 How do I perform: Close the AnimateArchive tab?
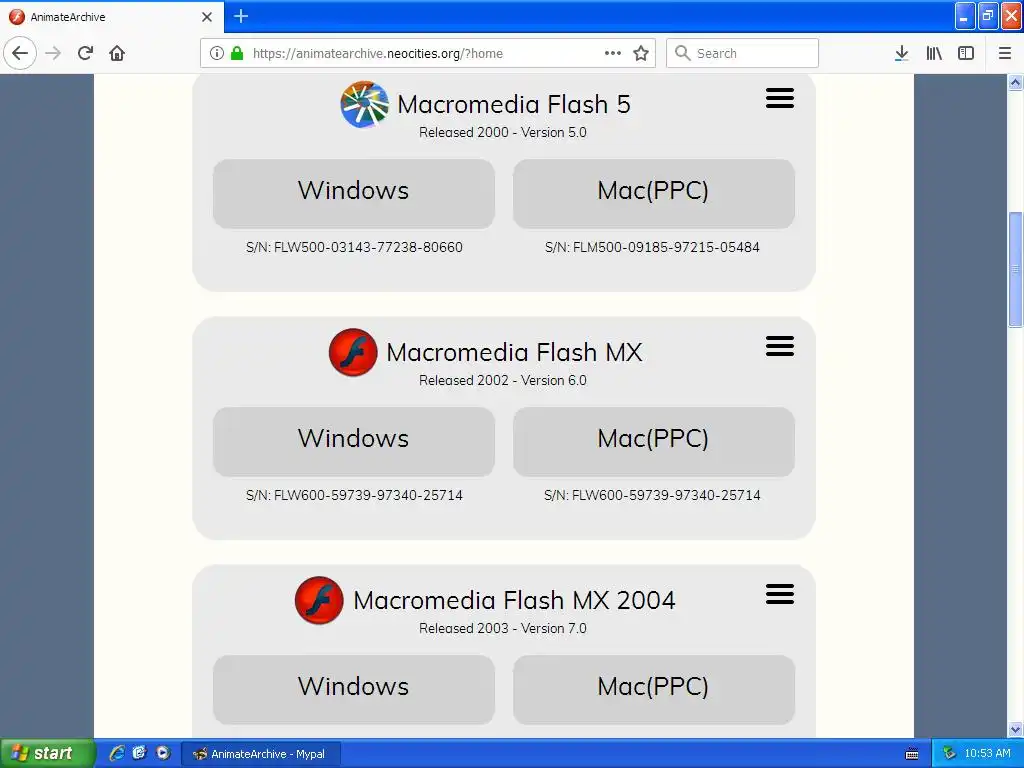[x=207, y=17]
